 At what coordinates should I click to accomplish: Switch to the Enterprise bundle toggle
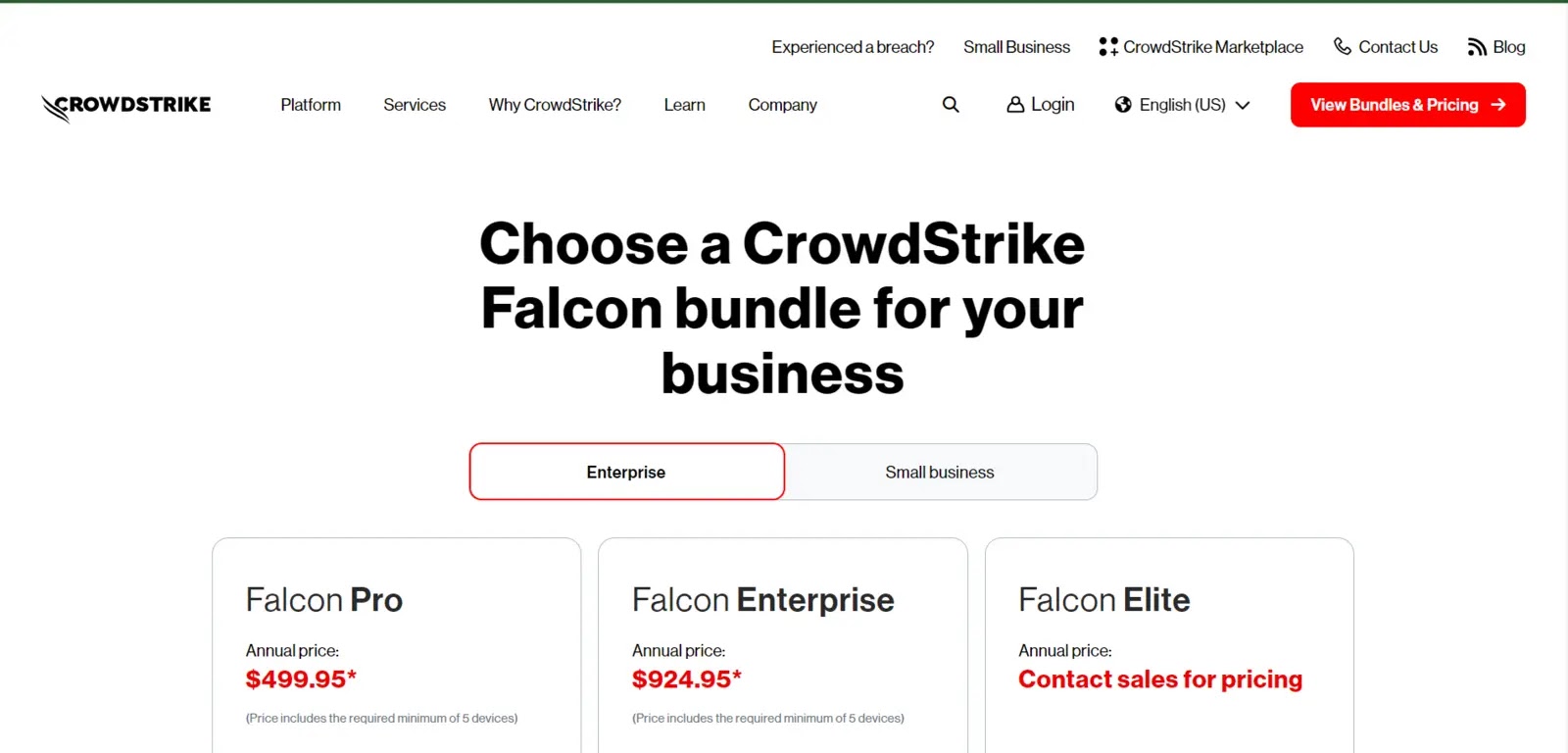point(626,472)
